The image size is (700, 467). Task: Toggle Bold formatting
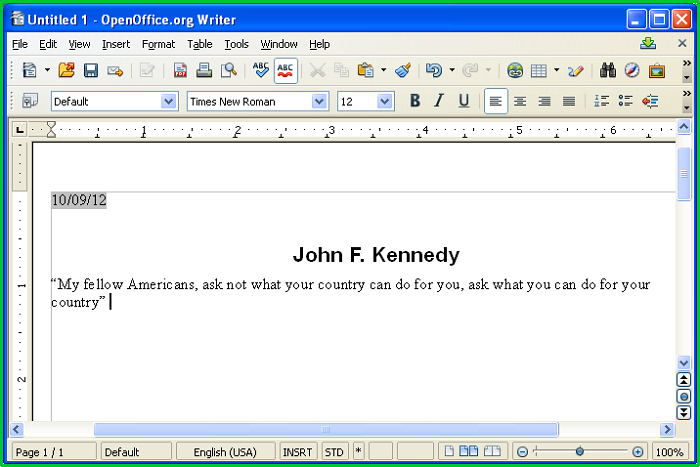point(414,101)
